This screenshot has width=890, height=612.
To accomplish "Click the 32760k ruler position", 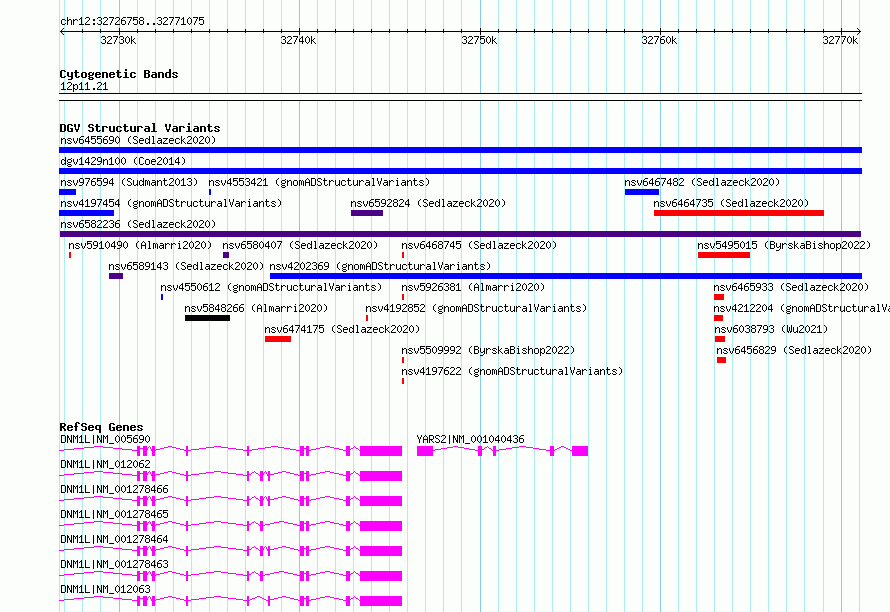I will coord(660,40).
